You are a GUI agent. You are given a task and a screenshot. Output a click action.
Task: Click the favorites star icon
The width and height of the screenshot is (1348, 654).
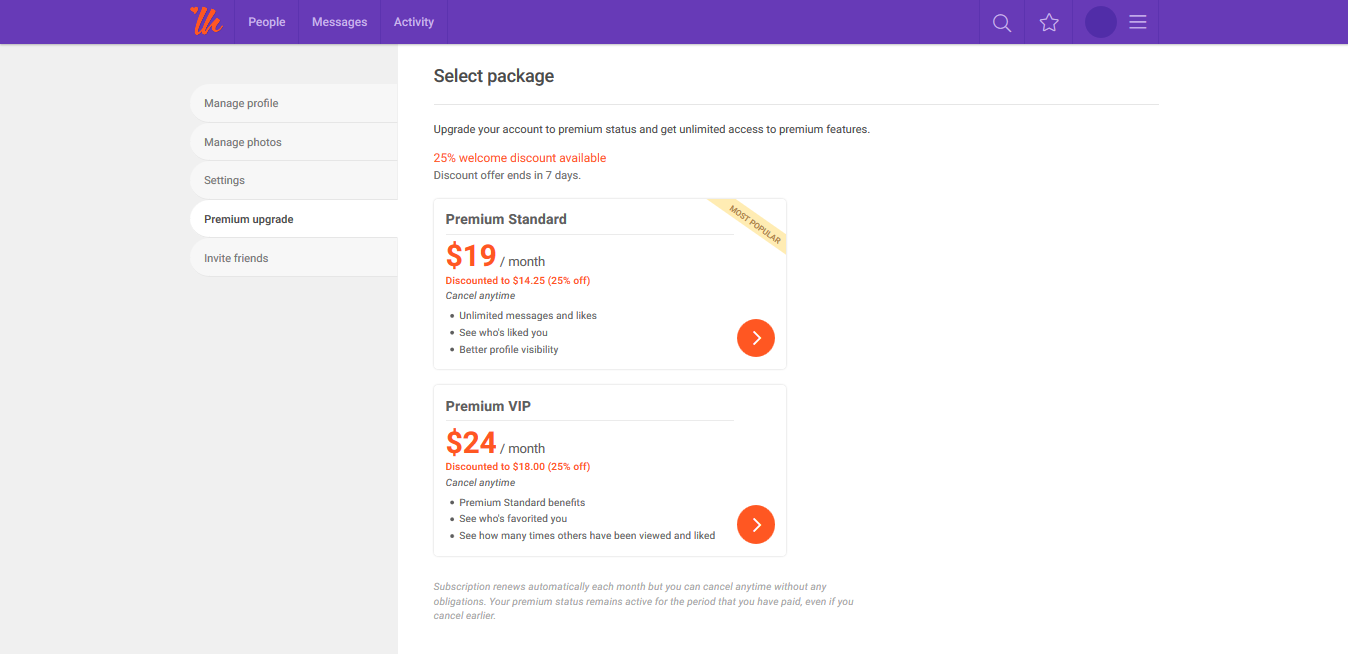[1049, 22]
